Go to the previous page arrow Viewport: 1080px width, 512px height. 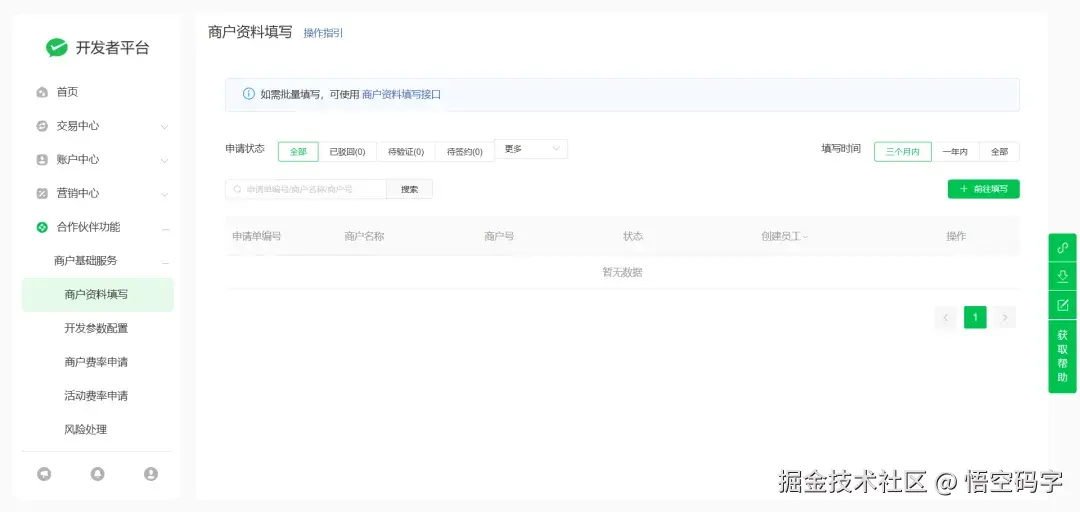point(946,318)
